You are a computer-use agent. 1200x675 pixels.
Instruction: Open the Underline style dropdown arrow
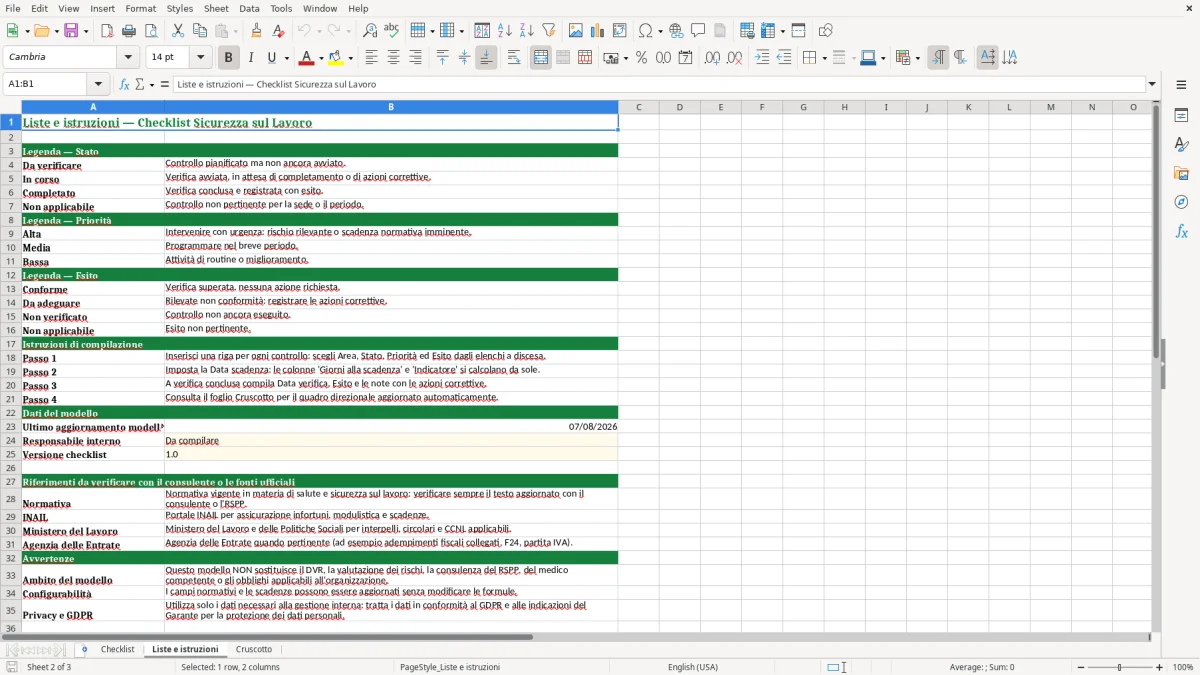tap(286, 58)
